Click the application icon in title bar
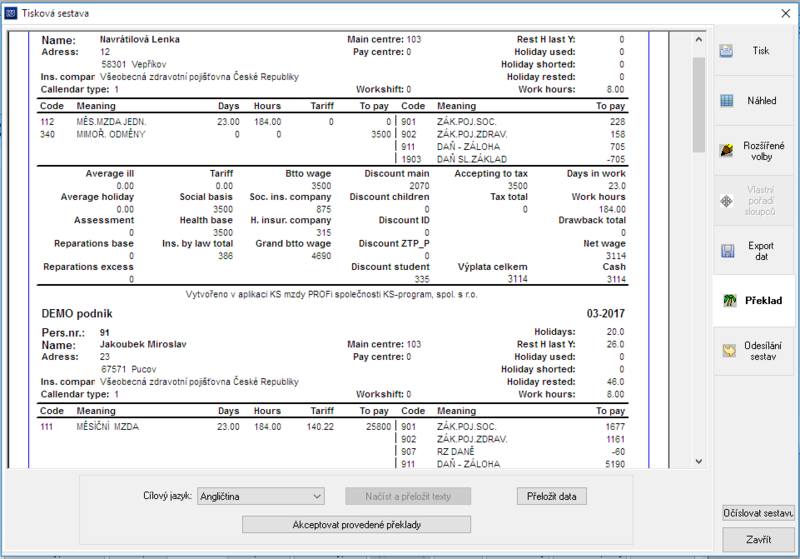The image size is (800, 559). [10, 13]
